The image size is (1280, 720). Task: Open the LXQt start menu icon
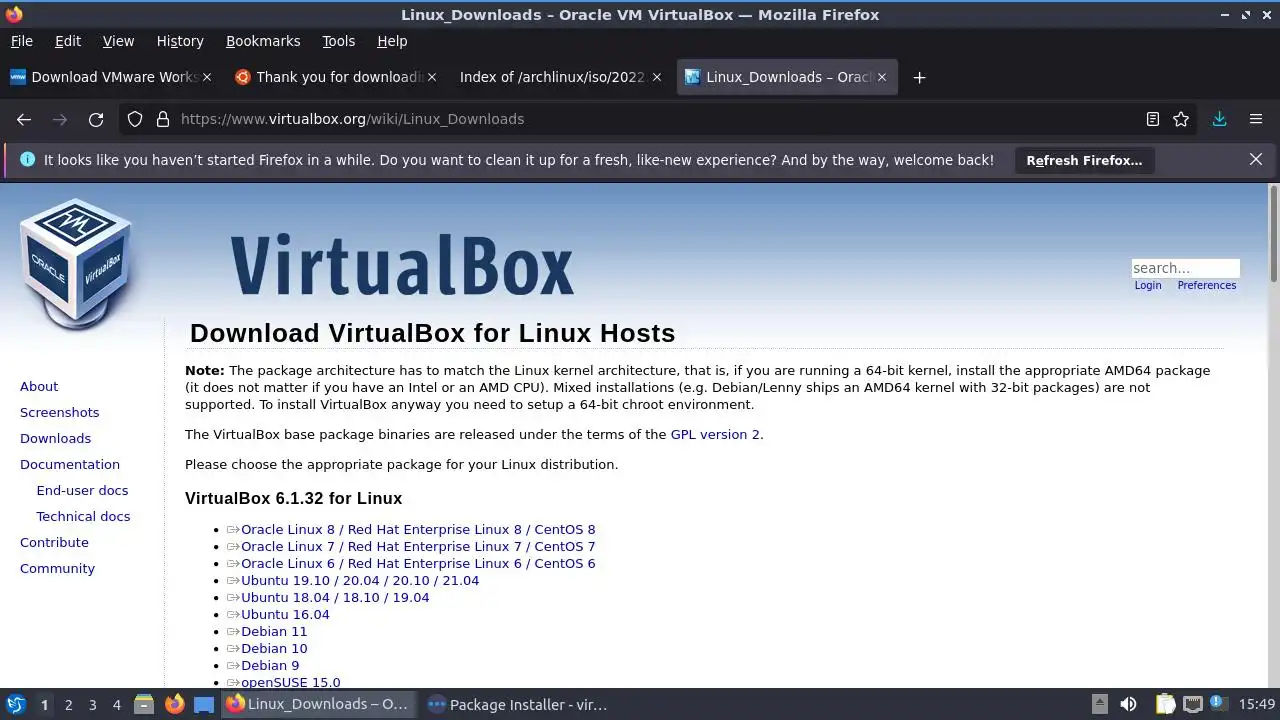[15, 704]
